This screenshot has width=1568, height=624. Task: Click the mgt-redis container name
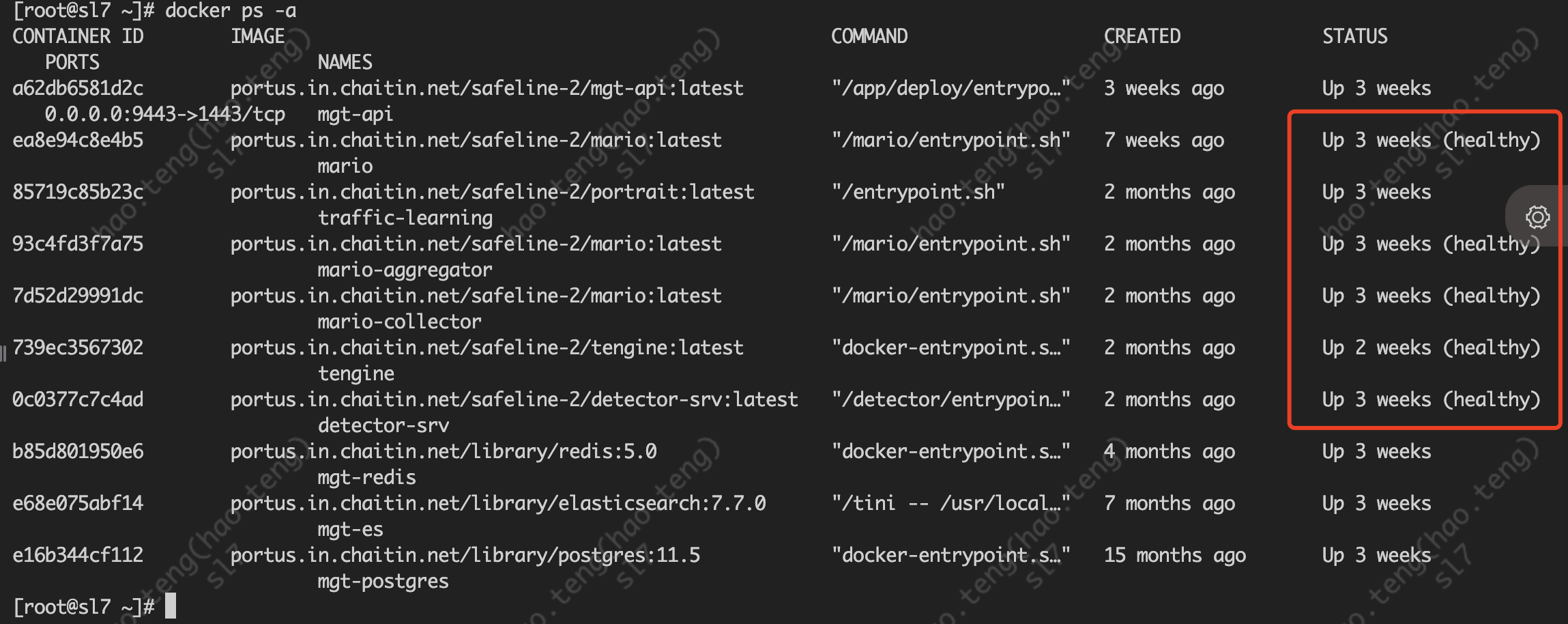click(366, 477)
